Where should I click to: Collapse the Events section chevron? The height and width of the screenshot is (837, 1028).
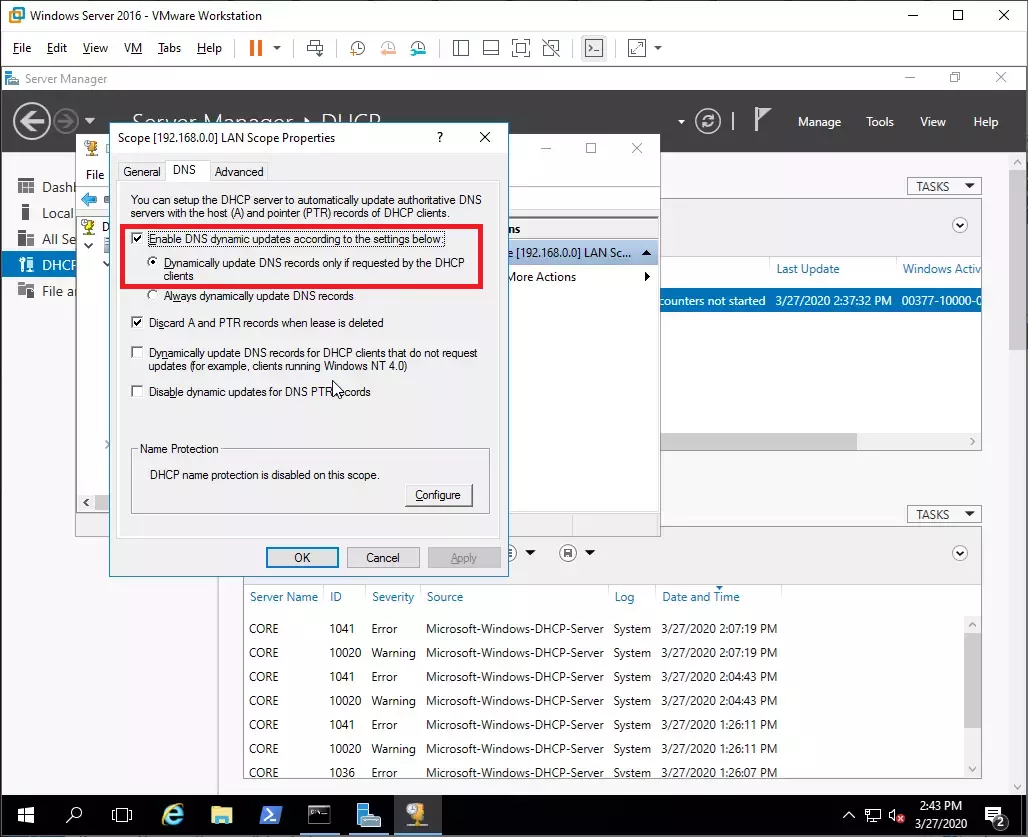[960, 553]
